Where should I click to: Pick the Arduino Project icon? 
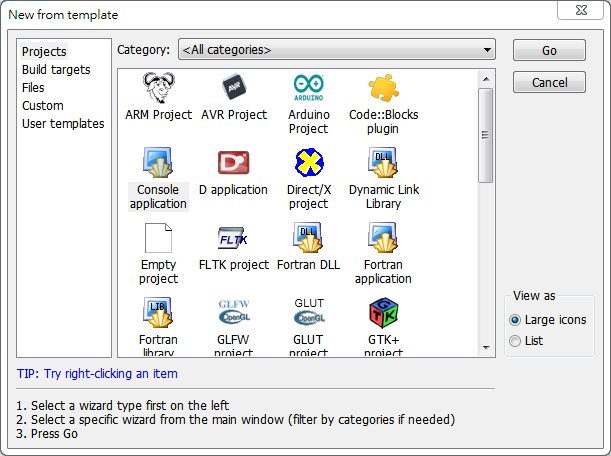[309, 88]
